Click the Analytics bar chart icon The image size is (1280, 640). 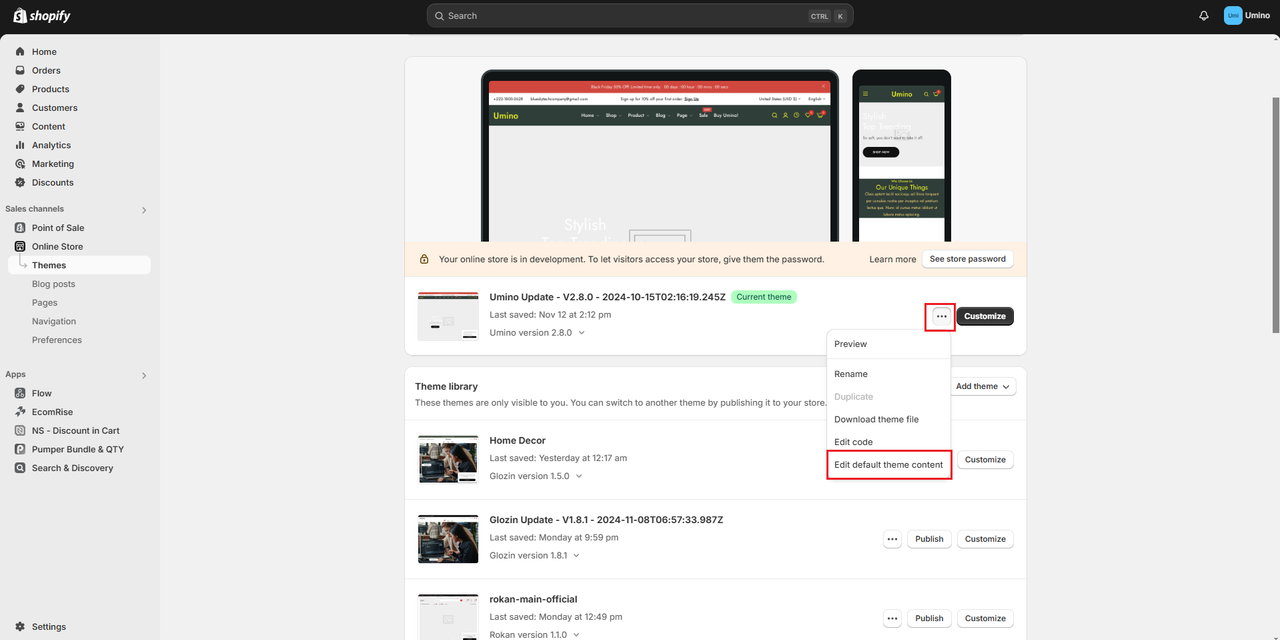[20, 145]
